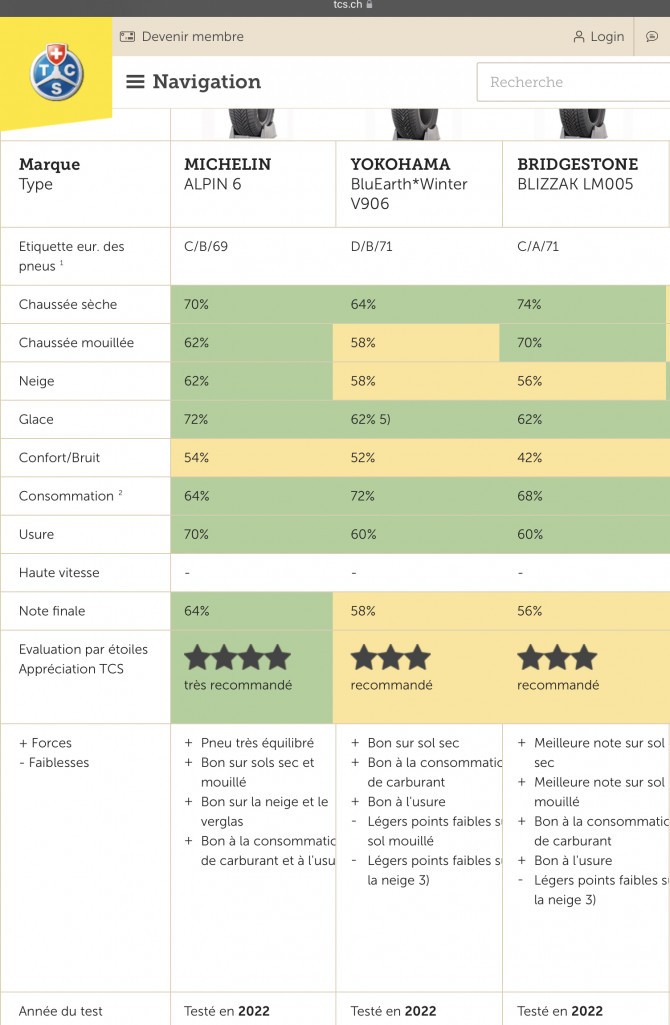670x1025 pixels.
Task: Click the Michelin Alpin 6 tire thumbnail
Action: click(252, 124)
